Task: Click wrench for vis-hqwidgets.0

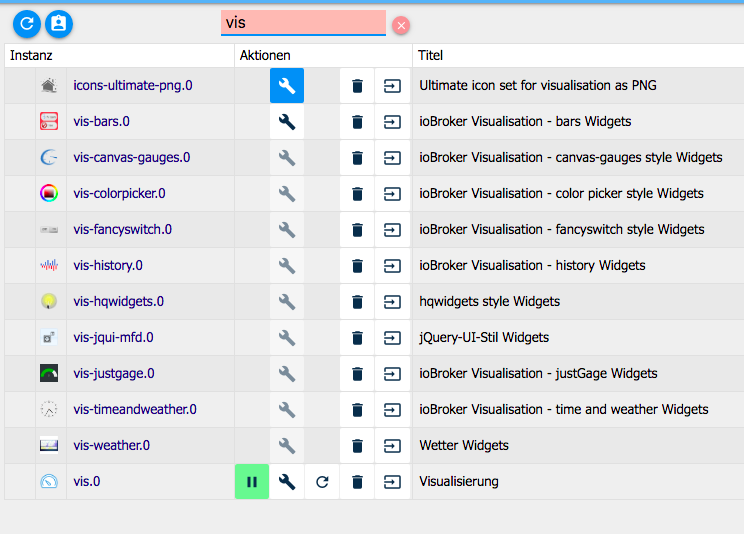Action: tap(287, 302)
